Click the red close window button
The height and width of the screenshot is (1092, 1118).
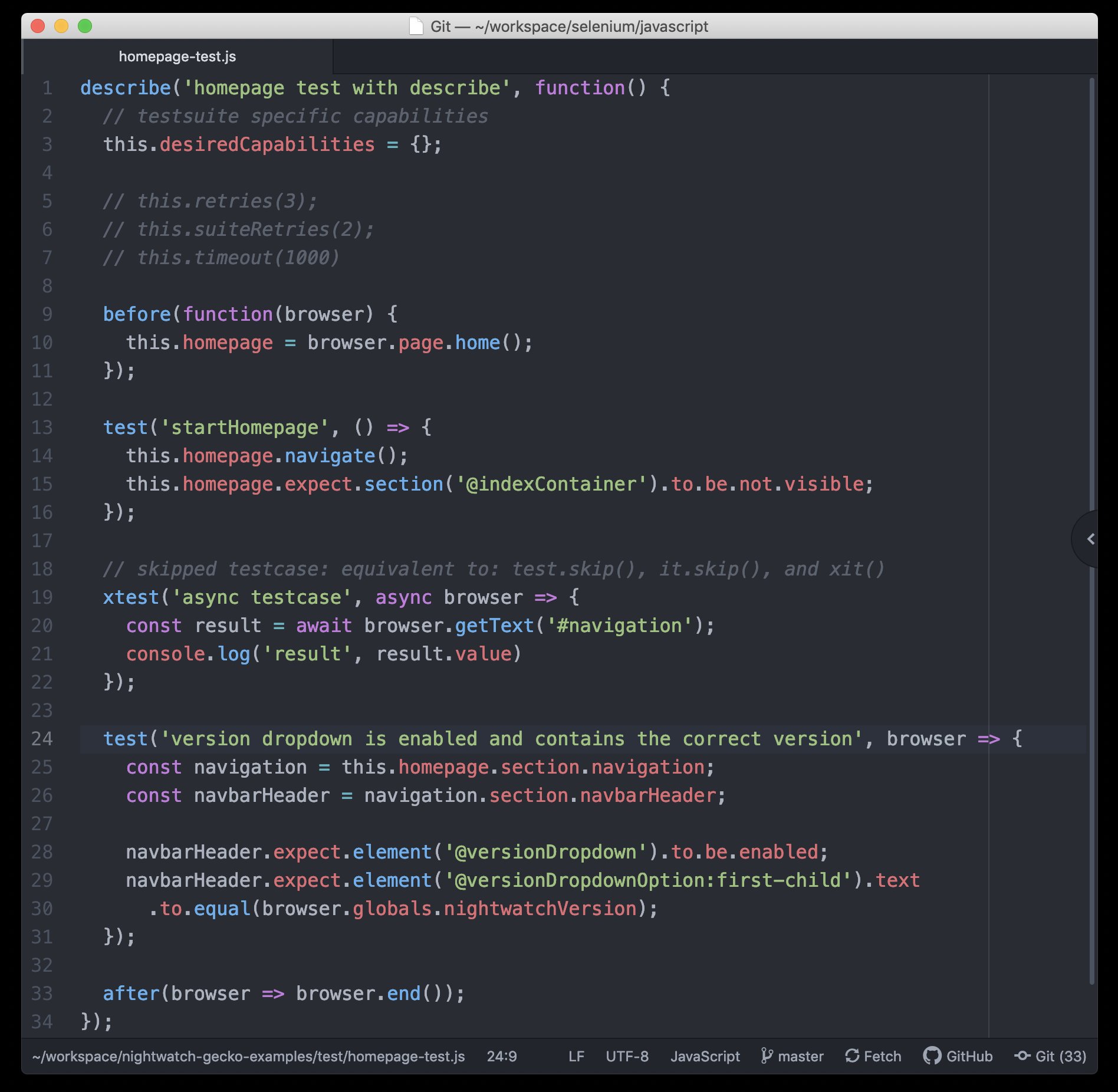(38, 26)
